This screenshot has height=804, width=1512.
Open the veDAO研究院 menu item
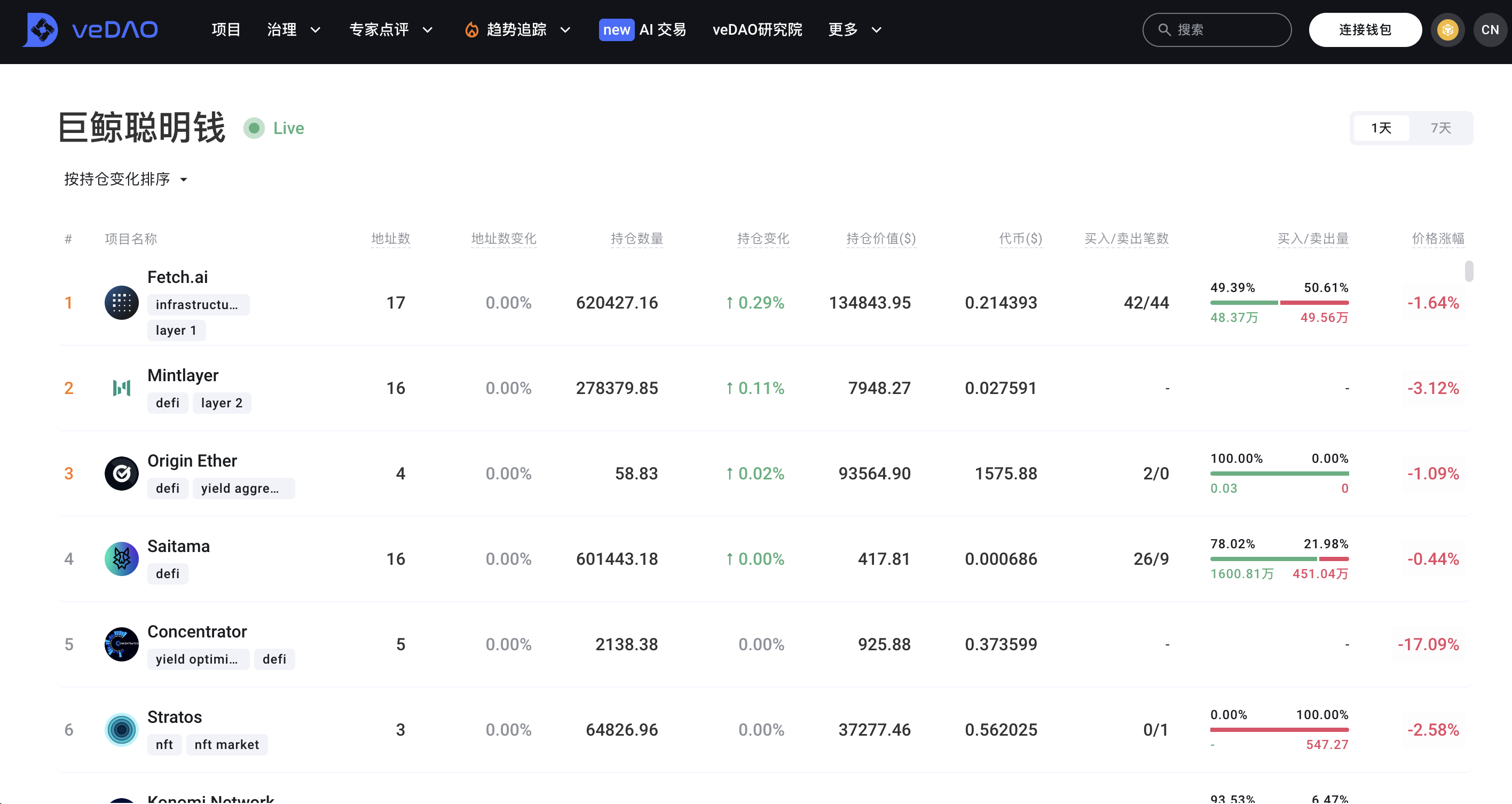[x=757, y=29]
